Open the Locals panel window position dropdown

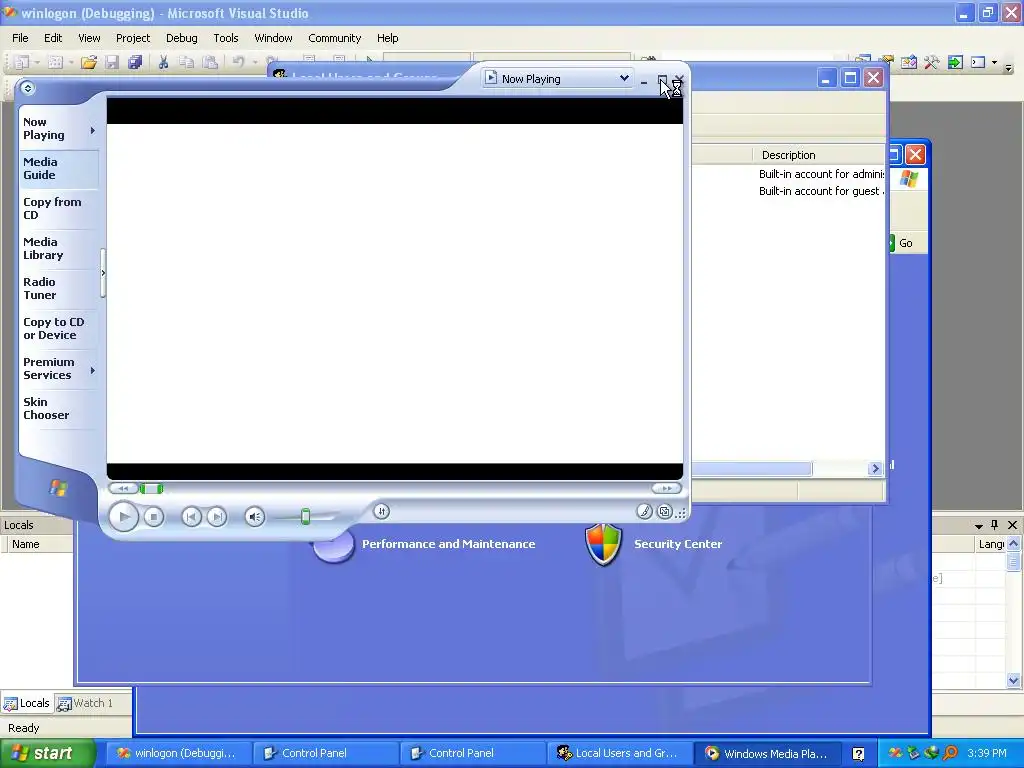[x=978, y=526]
